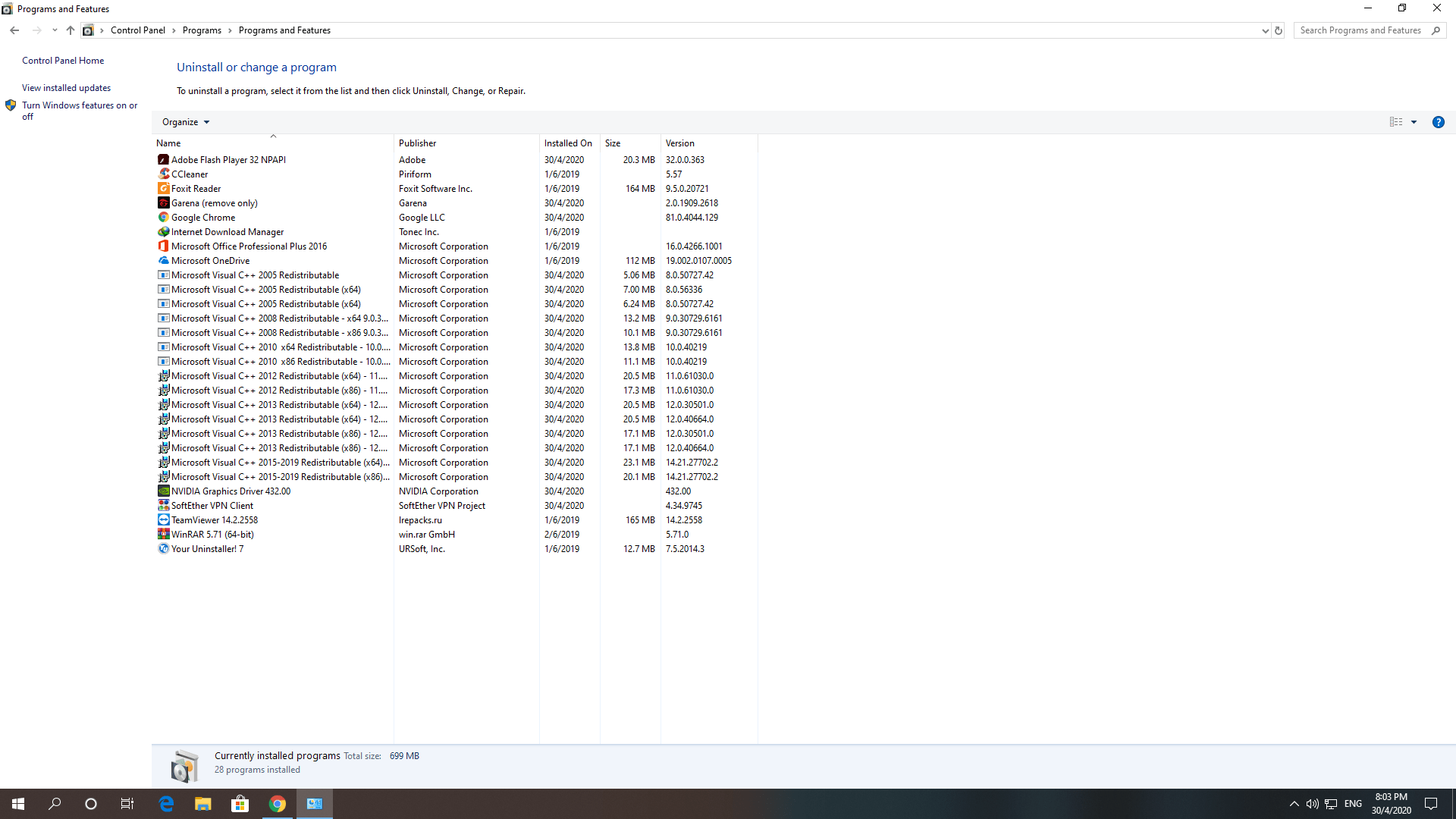Open the recent locations dropdown arrow
The image size is (1456, 819).
click(55, 30)
